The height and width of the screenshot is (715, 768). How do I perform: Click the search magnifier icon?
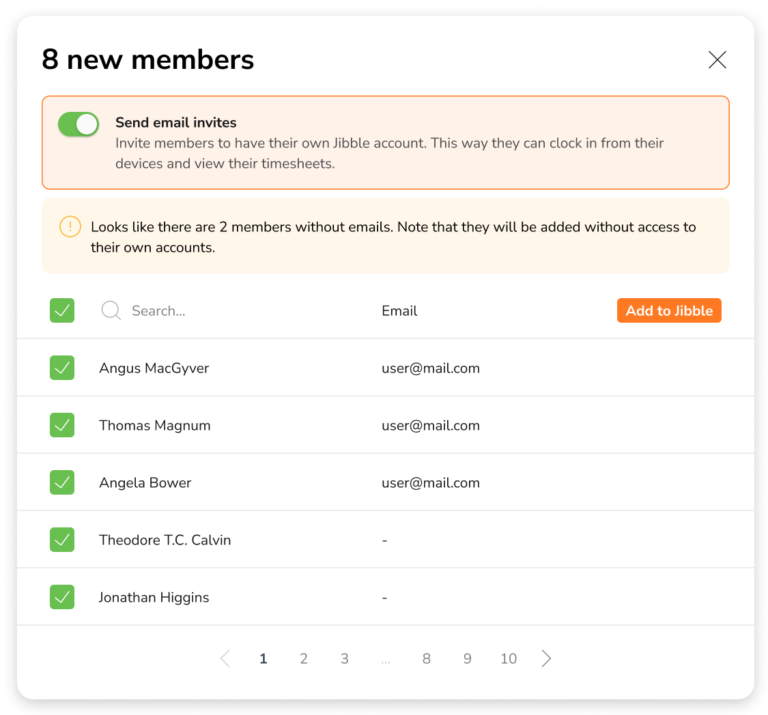click(x=111, y=310)
